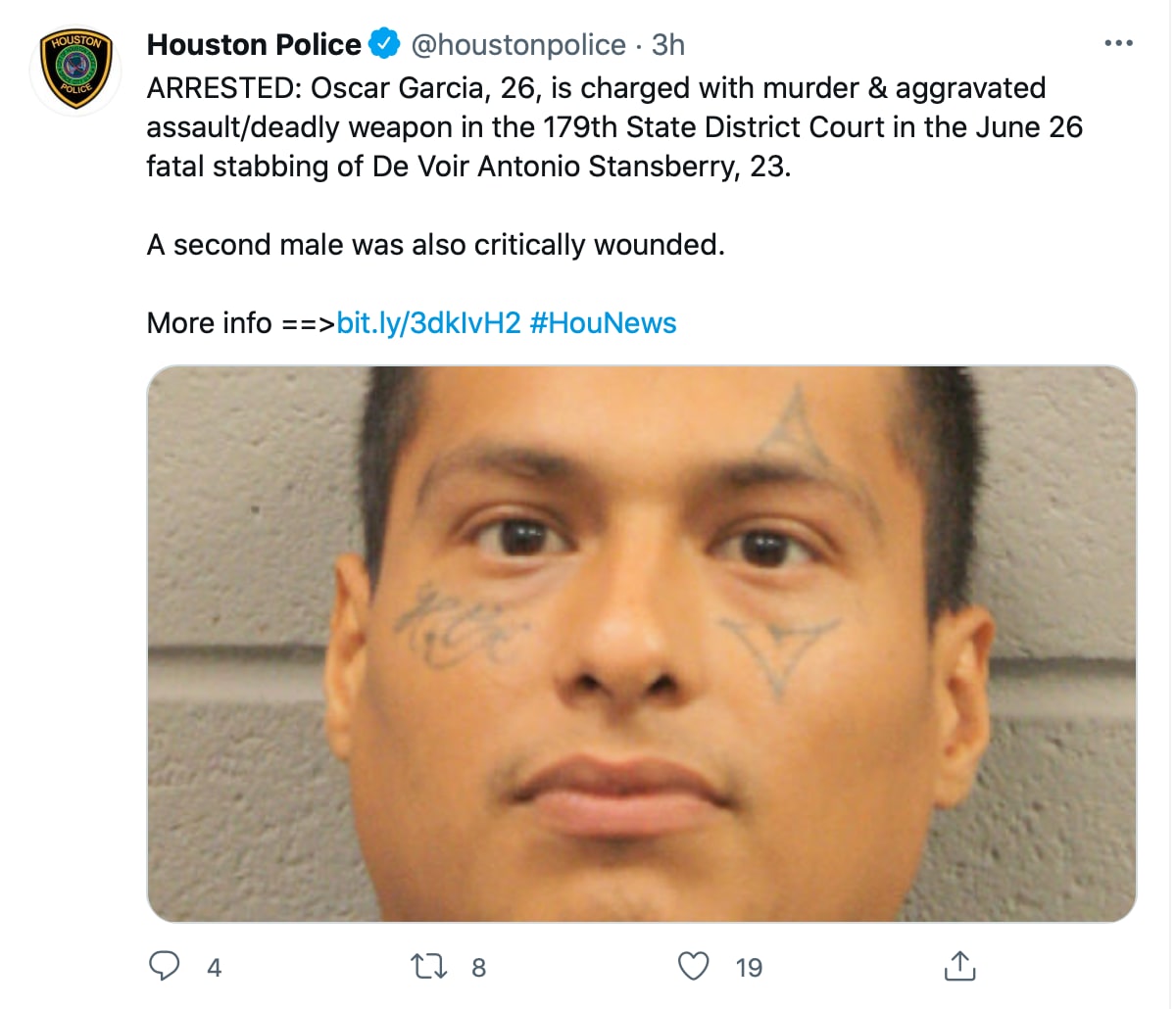
Task: Click the retweet count 8
Action: (478, 968)
